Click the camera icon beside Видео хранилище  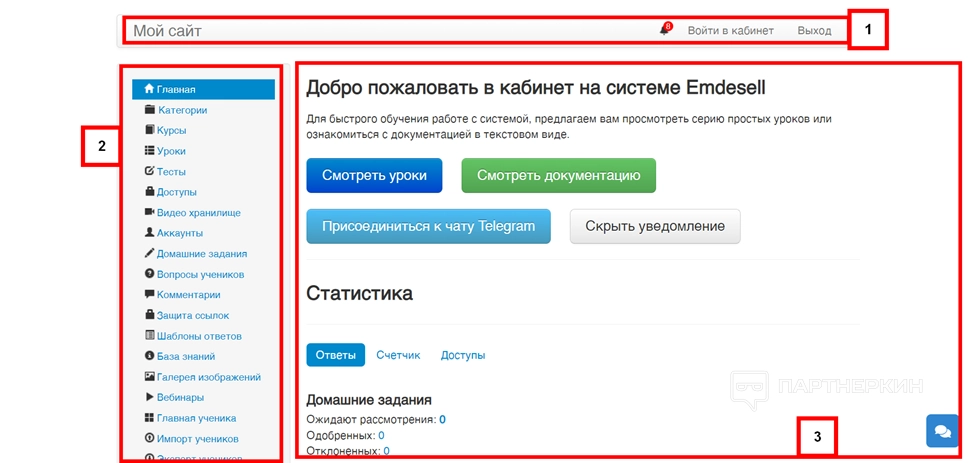(149, 212)
